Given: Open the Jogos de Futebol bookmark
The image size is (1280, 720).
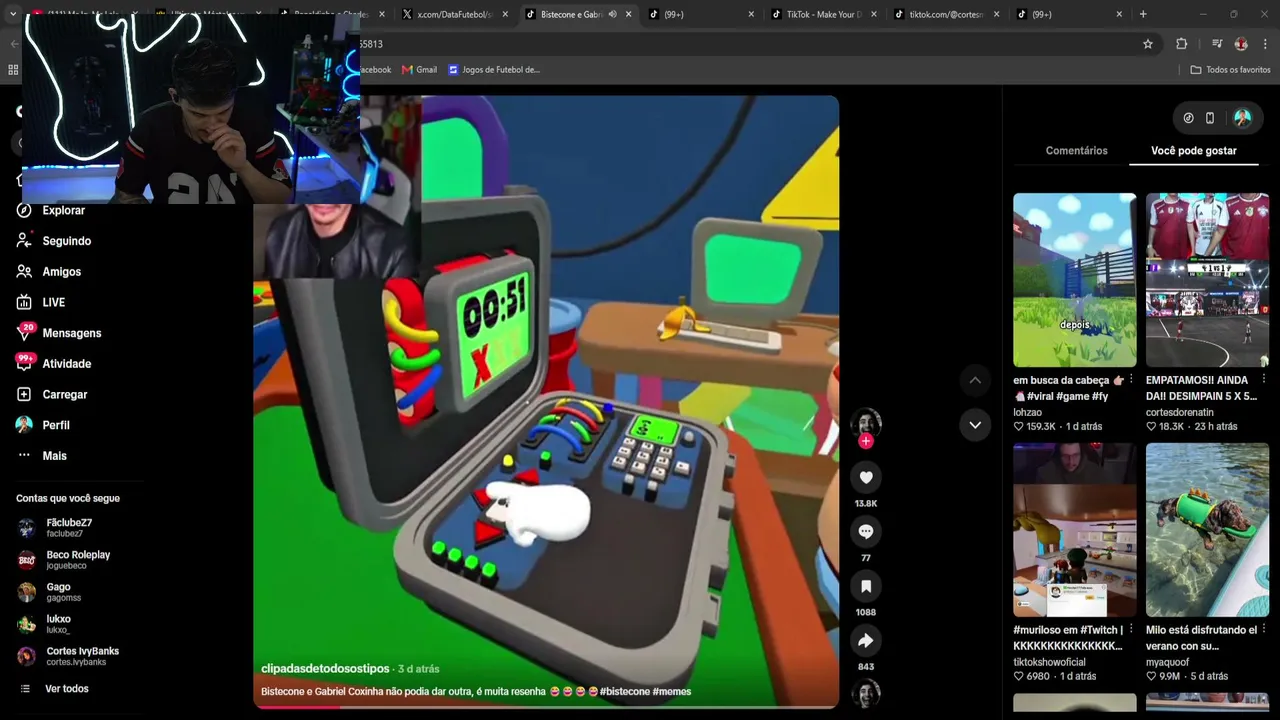Looking at the screenshot, I should pyautogui.click(x=494, y=70).
